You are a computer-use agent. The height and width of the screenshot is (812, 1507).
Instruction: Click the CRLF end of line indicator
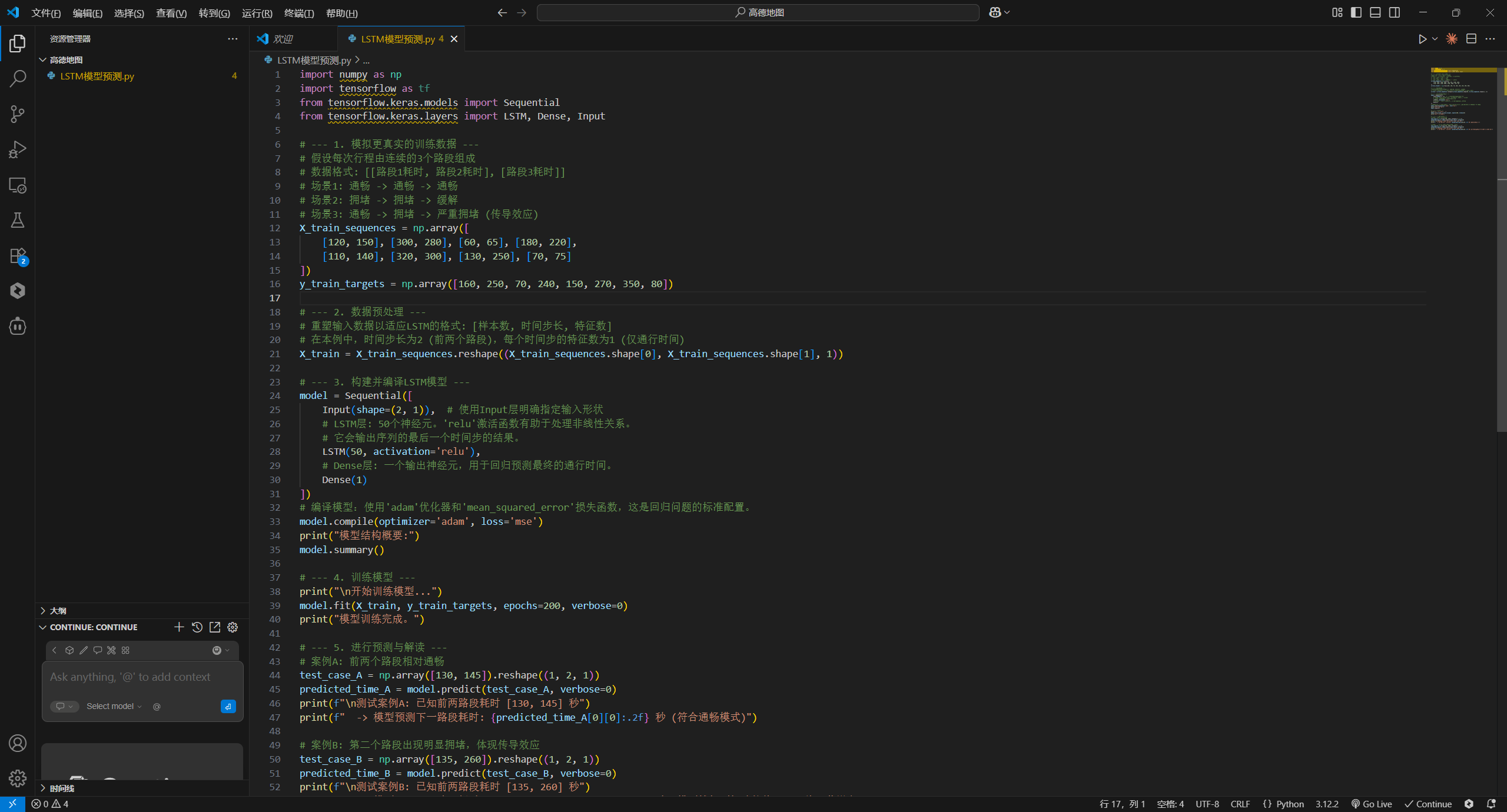[1240, 804]
